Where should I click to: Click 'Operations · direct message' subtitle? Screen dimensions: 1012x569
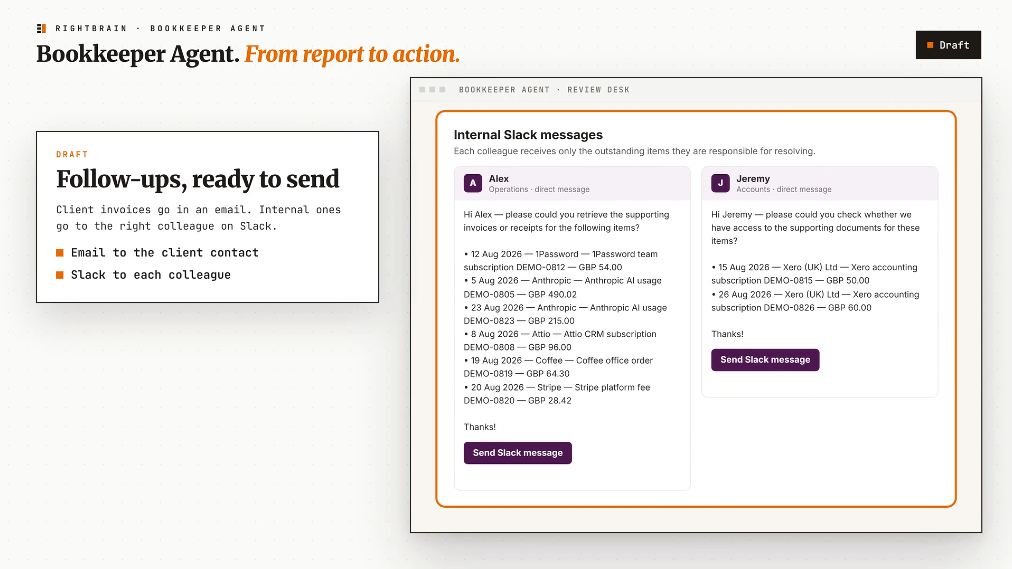tap(539, 190)
